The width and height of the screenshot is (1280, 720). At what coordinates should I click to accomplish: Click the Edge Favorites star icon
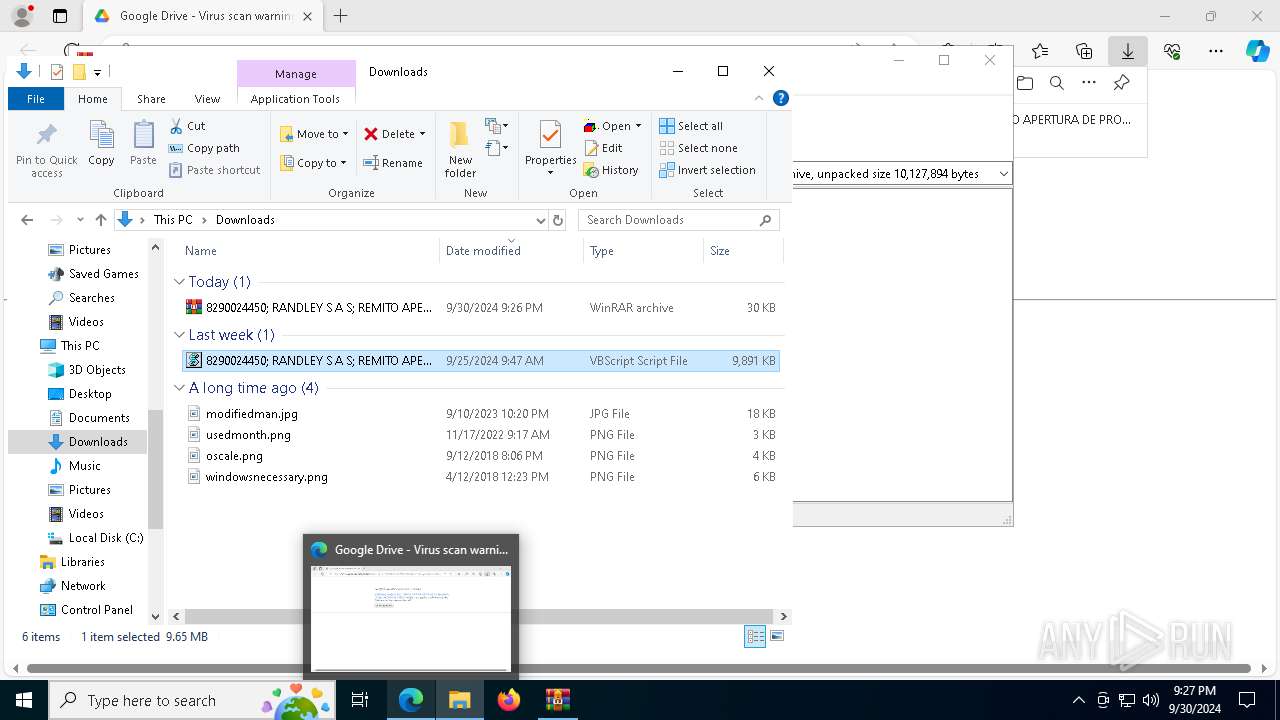1040,51
